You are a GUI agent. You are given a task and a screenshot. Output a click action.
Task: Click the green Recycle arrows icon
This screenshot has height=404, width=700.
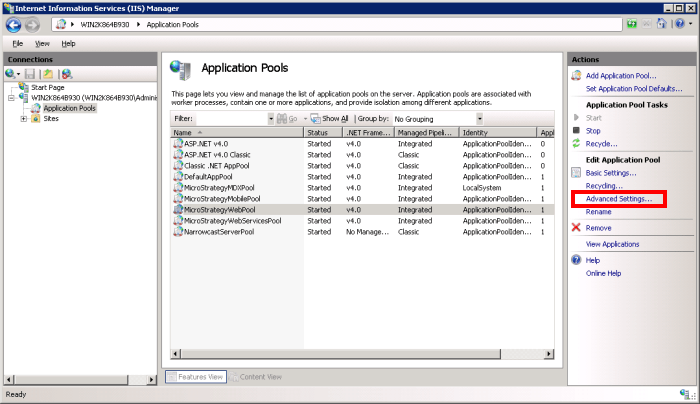pos(576,143)
